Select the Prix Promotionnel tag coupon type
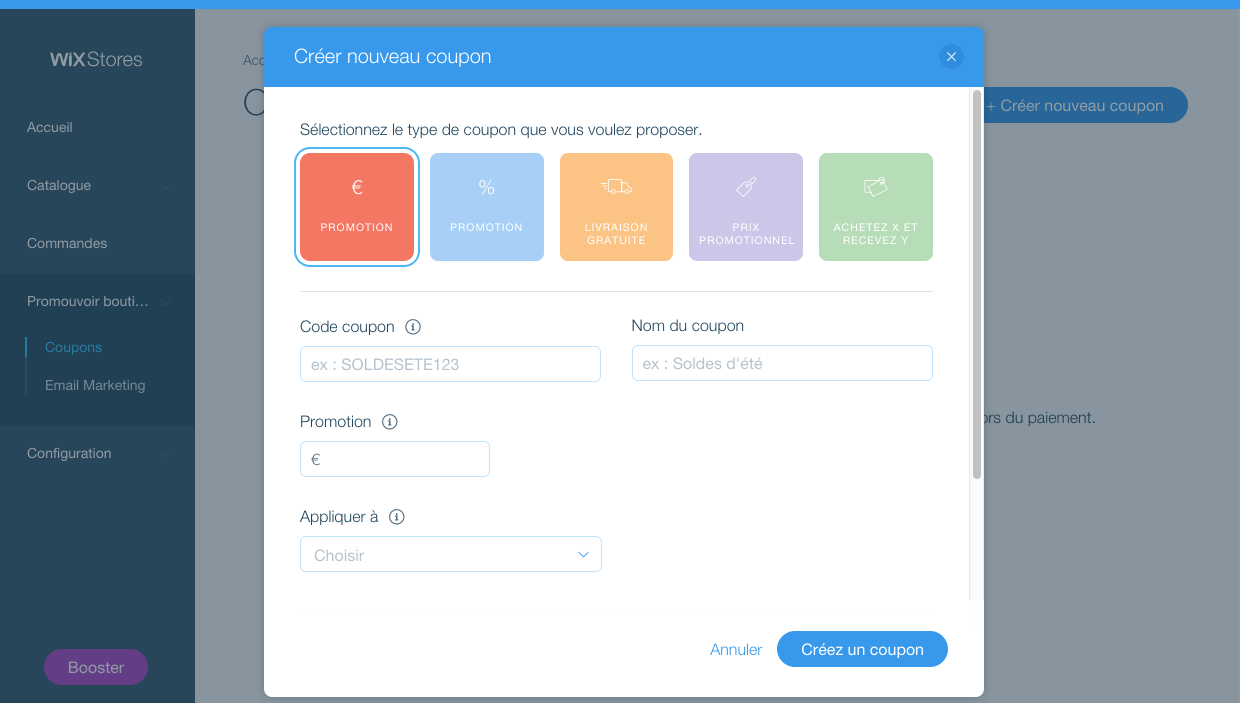This screenshot has height=703, width=1240. 746,207
